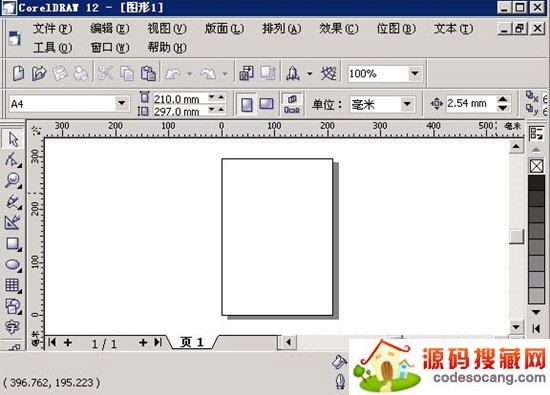The image size is (550, 395).
Task: Open the 效果(C) menu
Action: click(338, 28)
